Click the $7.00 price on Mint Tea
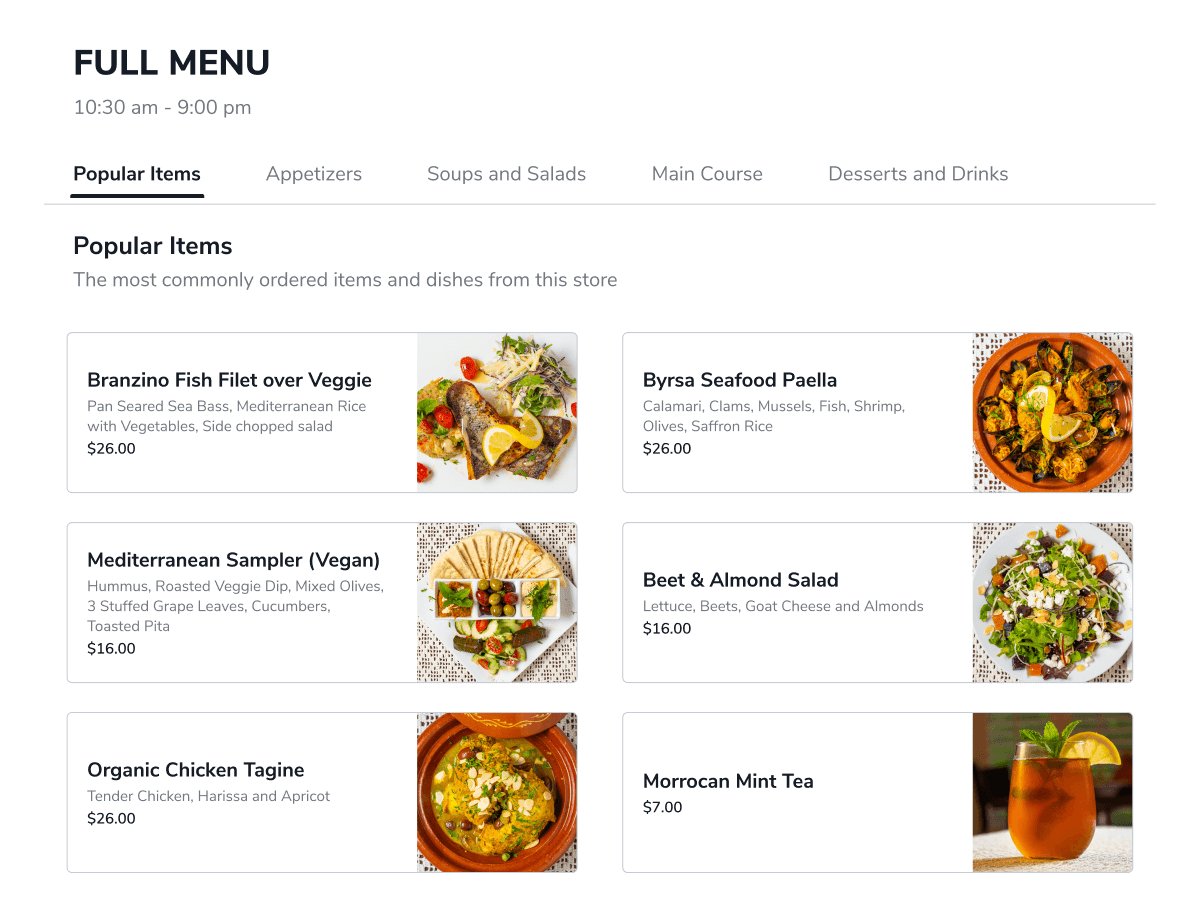This screenshot has width=1200, height=920. [x=663, y=807]
